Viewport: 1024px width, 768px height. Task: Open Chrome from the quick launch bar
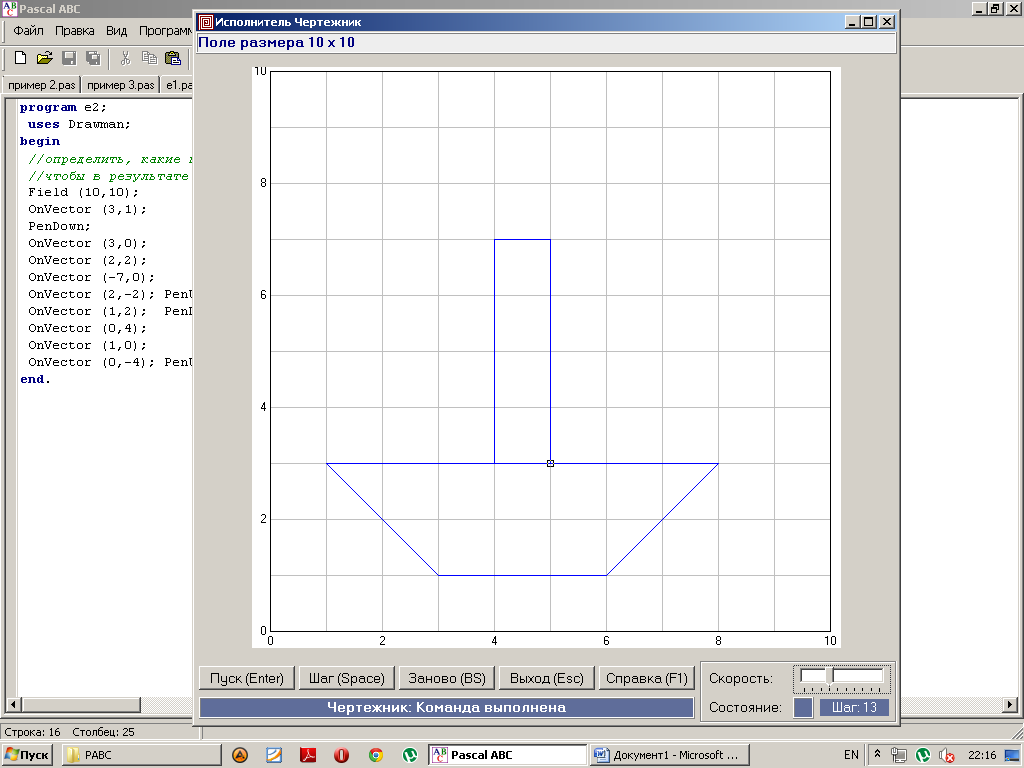pyautogui.click(x=376, y=755)
